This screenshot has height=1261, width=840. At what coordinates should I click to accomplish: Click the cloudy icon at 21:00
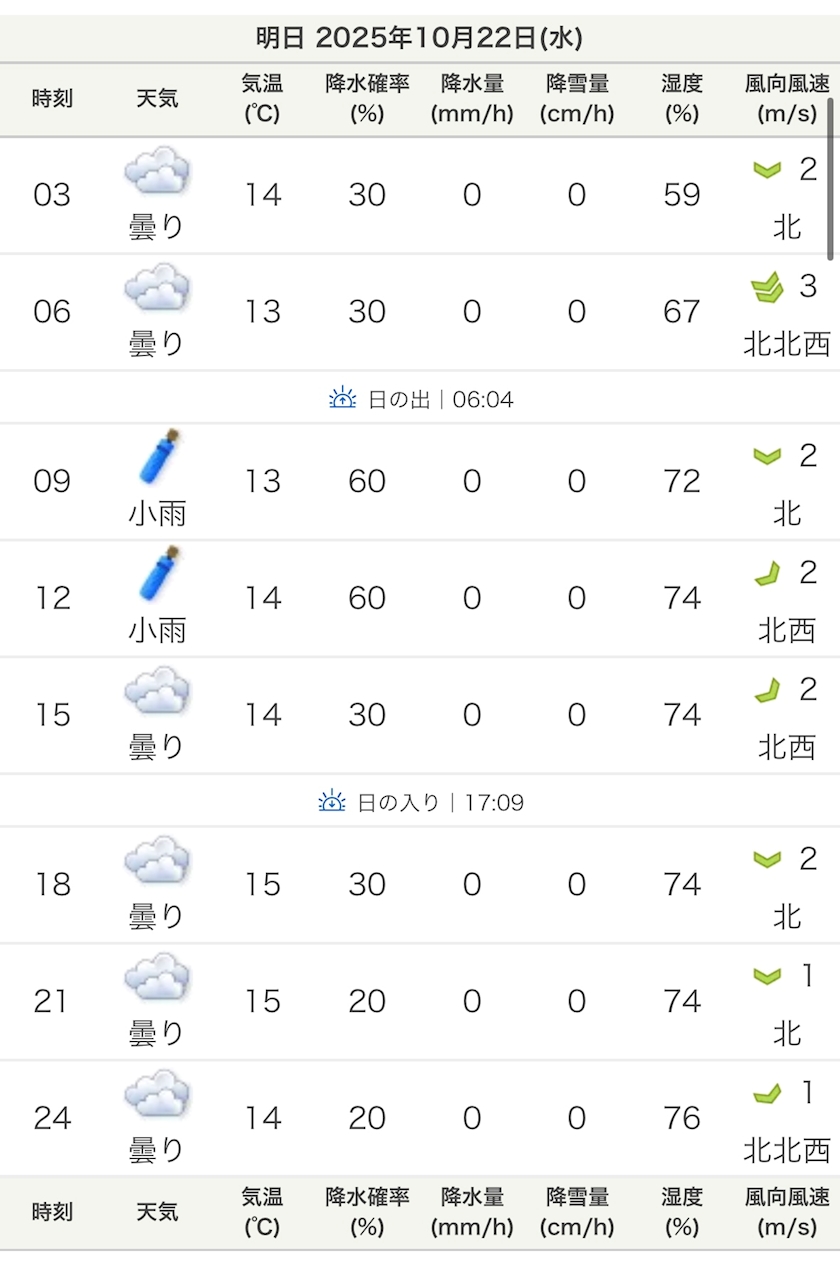coord(157,977)
